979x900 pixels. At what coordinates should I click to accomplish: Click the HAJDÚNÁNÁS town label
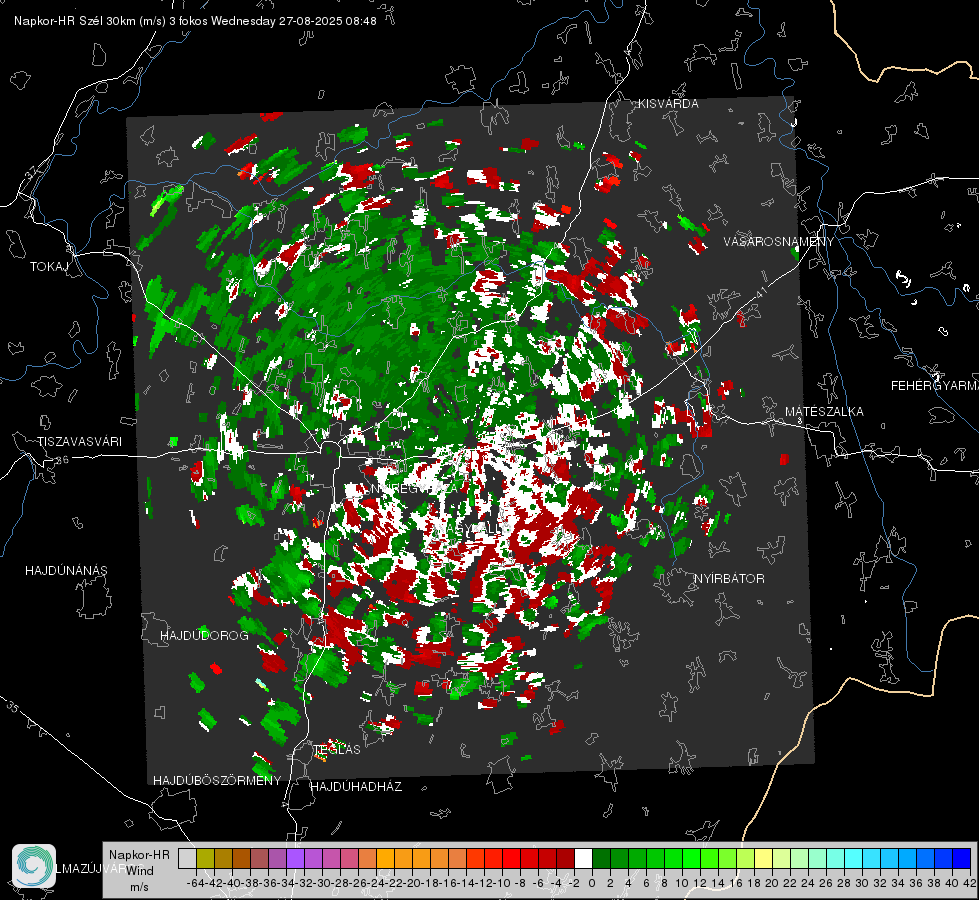tap(66, 571)
